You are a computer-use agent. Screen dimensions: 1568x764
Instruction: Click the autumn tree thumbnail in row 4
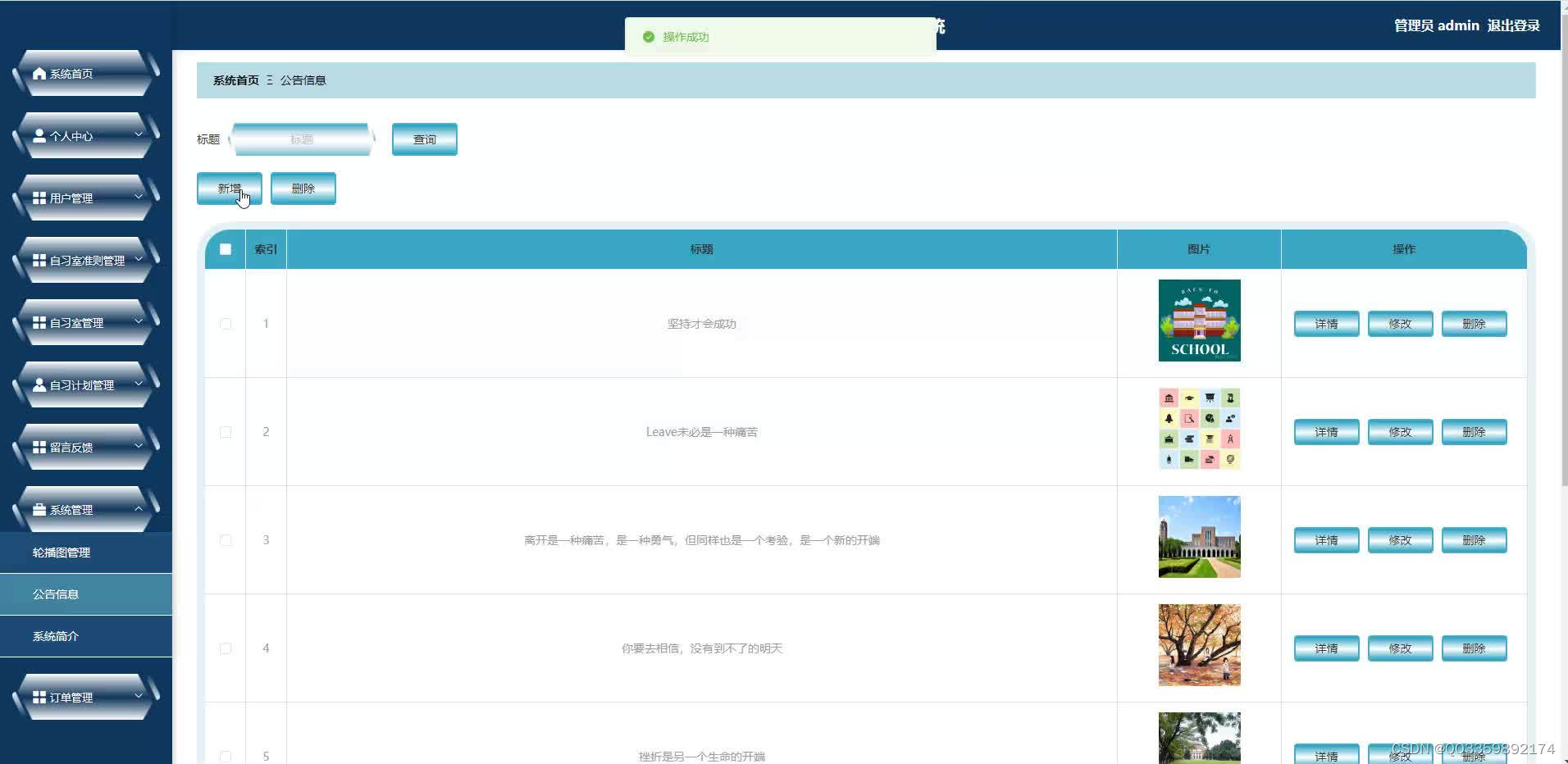(x=1199, y=645)
